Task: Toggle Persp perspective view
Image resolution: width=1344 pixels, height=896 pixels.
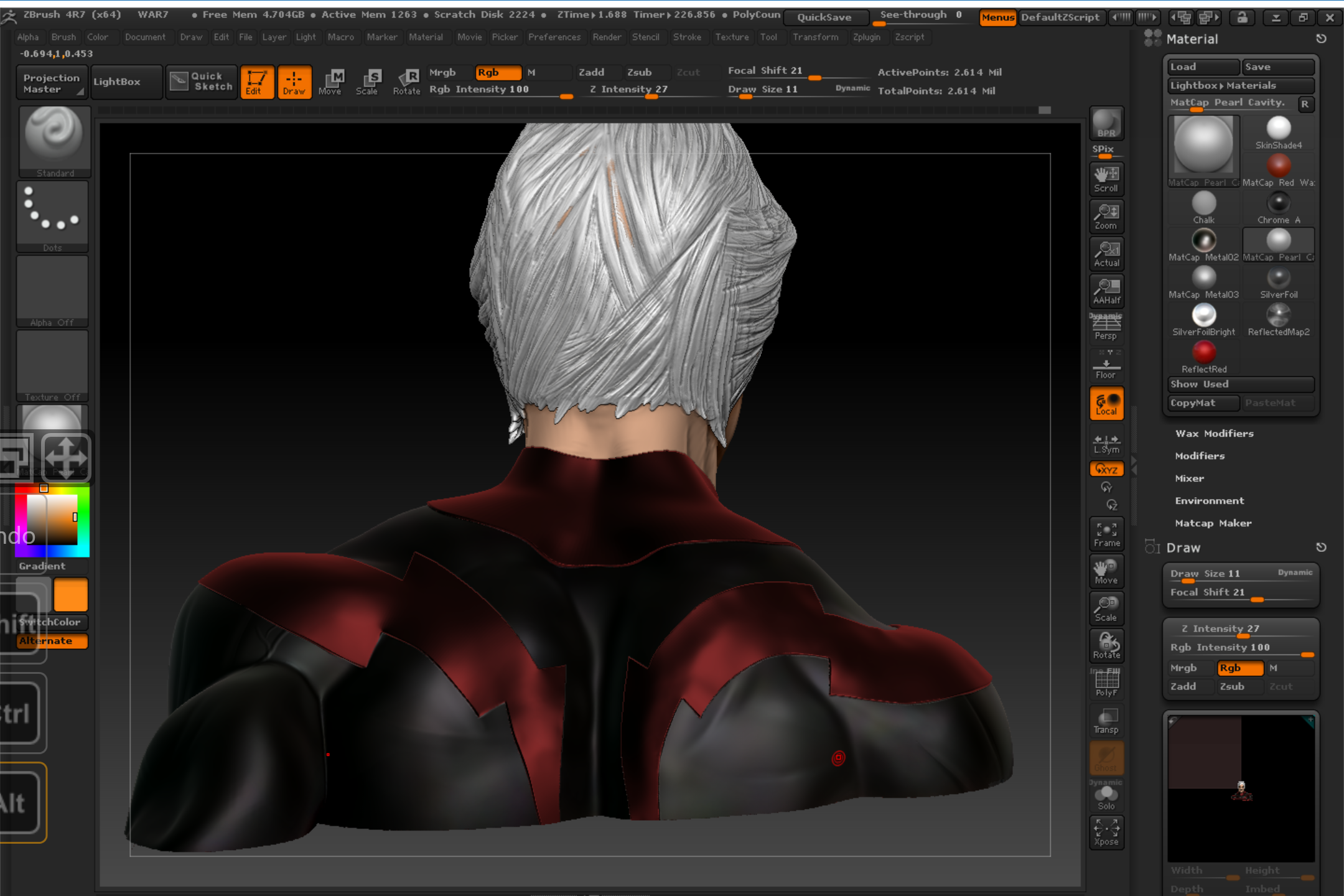Action: 1106,327
